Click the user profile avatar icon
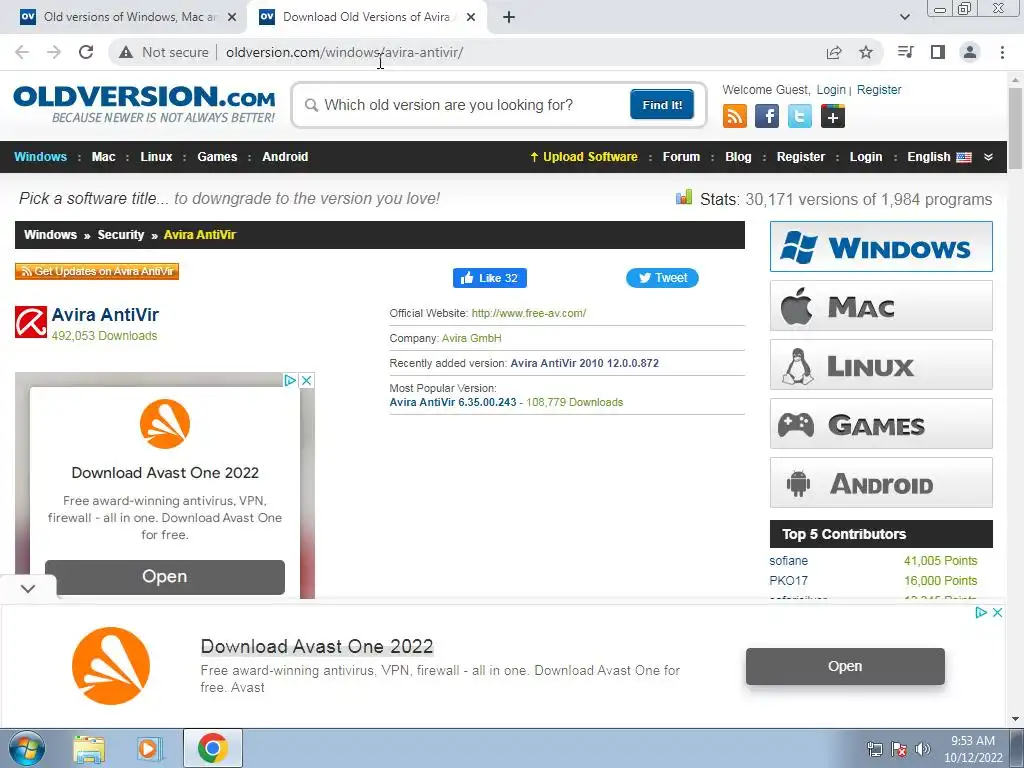 (970, 52)
